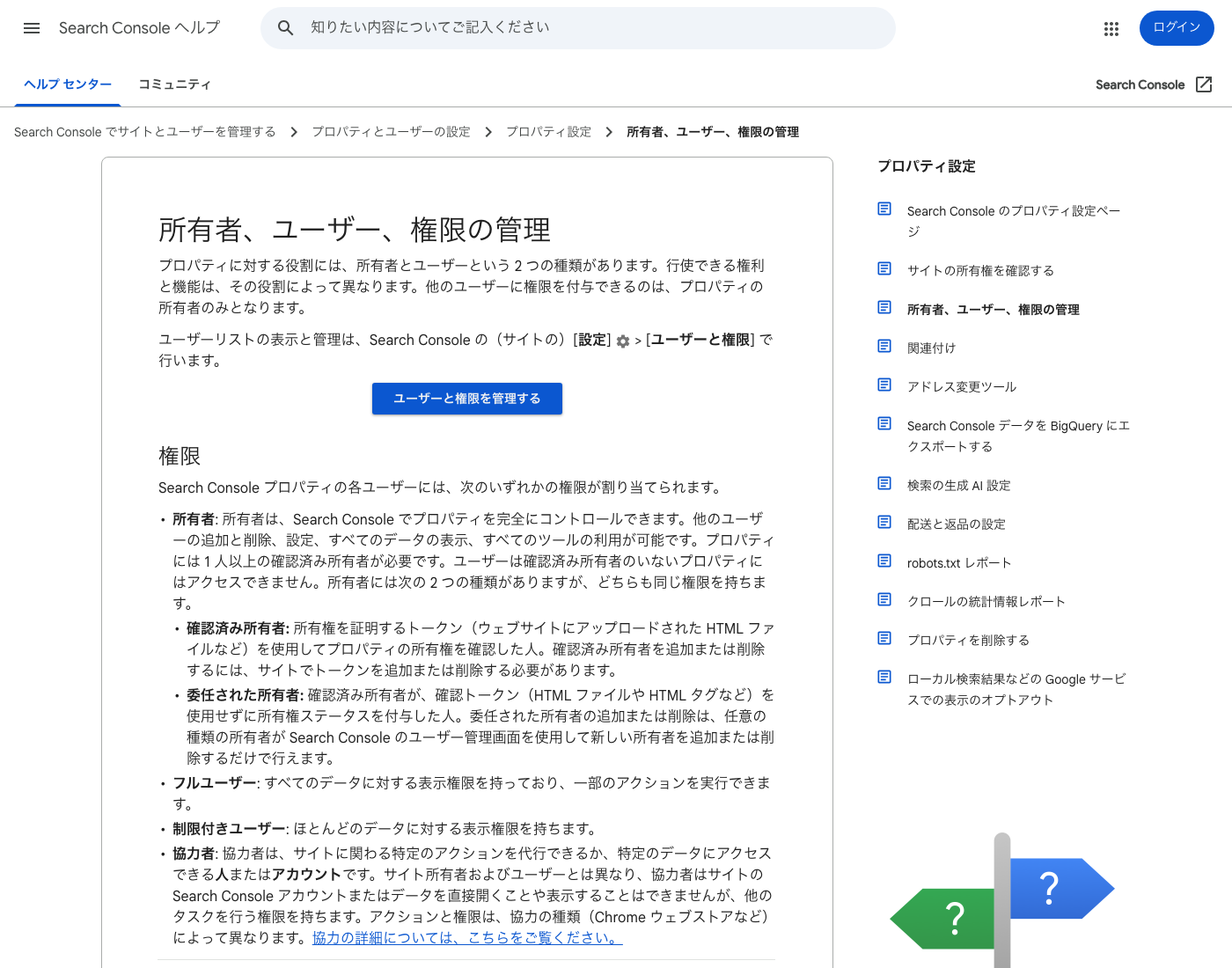Click the bold 確認済み所有者 term
The image size is (1232, 968).
[x=238, y=628]
